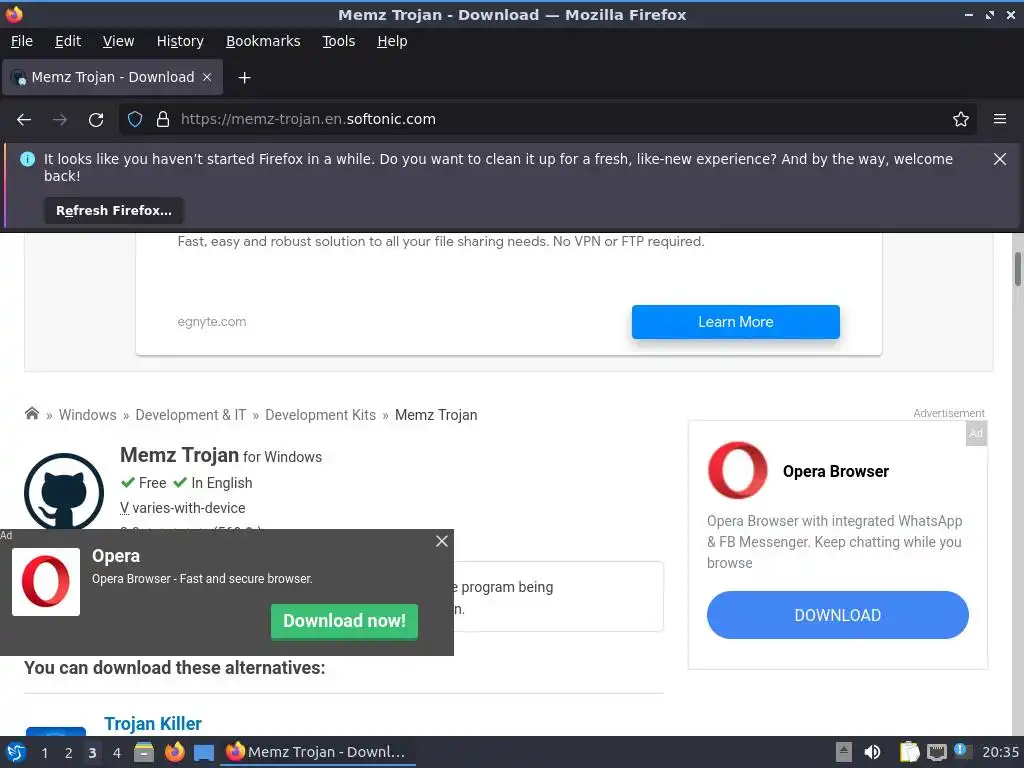
Task: Reload the current page
Action: (x=96, y=120)
